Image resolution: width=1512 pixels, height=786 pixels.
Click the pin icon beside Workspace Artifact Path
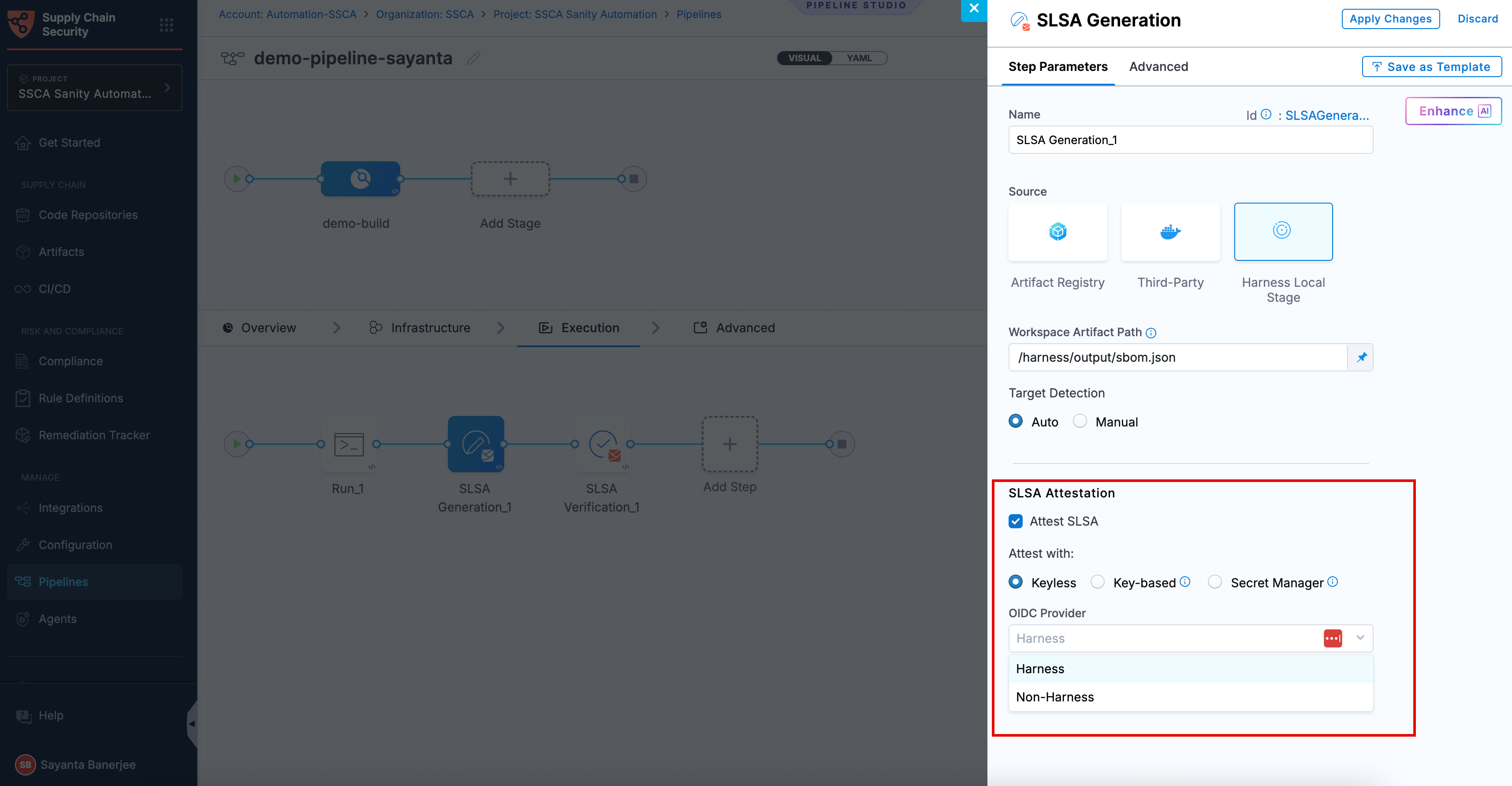(x=1361, y=357)
